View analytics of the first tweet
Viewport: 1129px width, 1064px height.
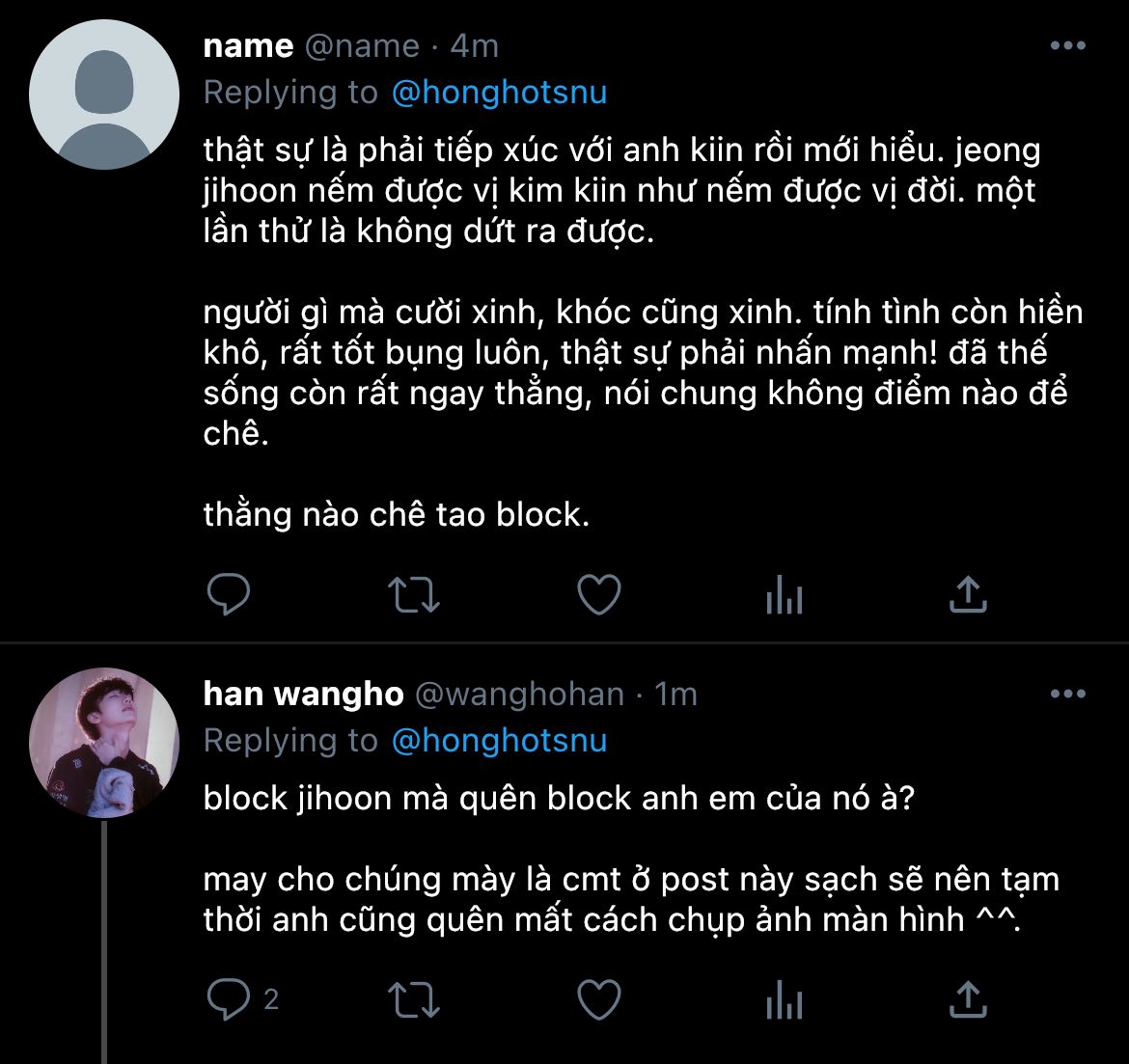click(784, 597)
